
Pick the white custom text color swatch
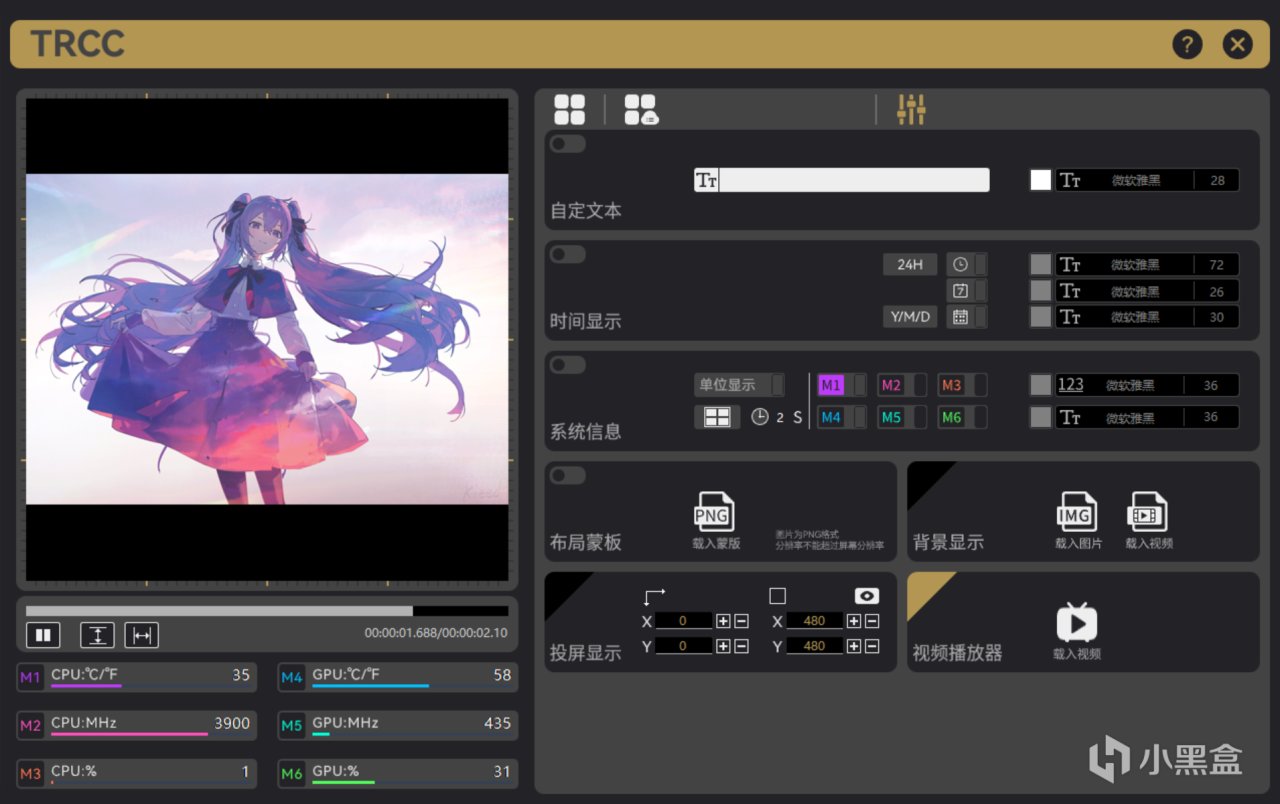[1041, 180]
